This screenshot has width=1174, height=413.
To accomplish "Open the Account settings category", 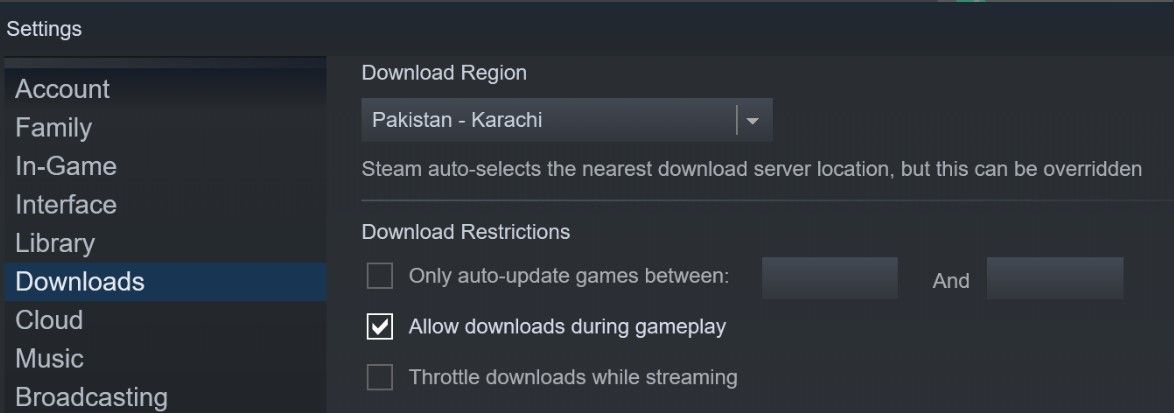I will click(x=62, y=89).
